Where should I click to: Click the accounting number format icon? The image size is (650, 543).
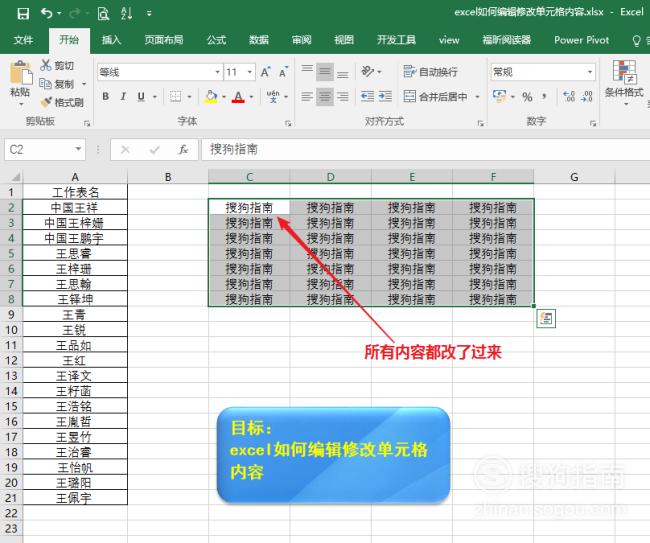tap(499, 97)
